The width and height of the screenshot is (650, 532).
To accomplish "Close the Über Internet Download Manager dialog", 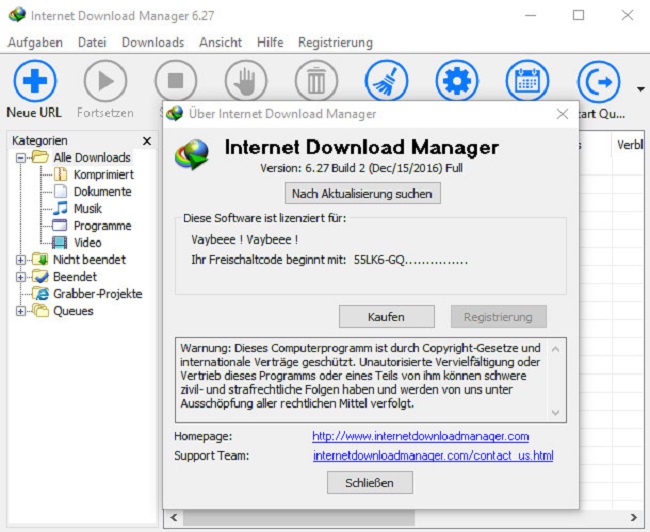I will pos(562,114).
